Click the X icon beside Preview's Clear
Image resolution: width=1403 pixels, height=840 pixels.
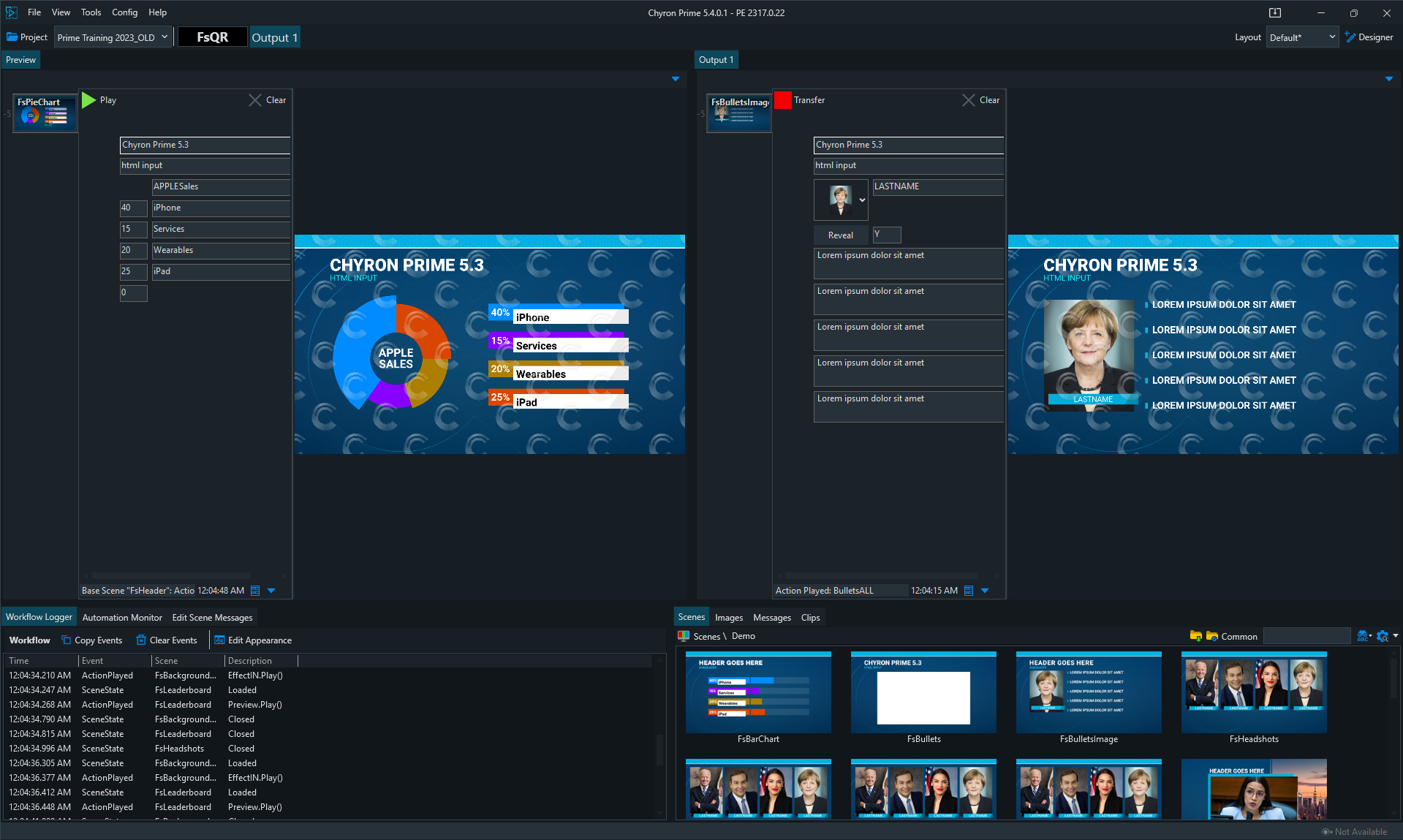click(254, 100)
